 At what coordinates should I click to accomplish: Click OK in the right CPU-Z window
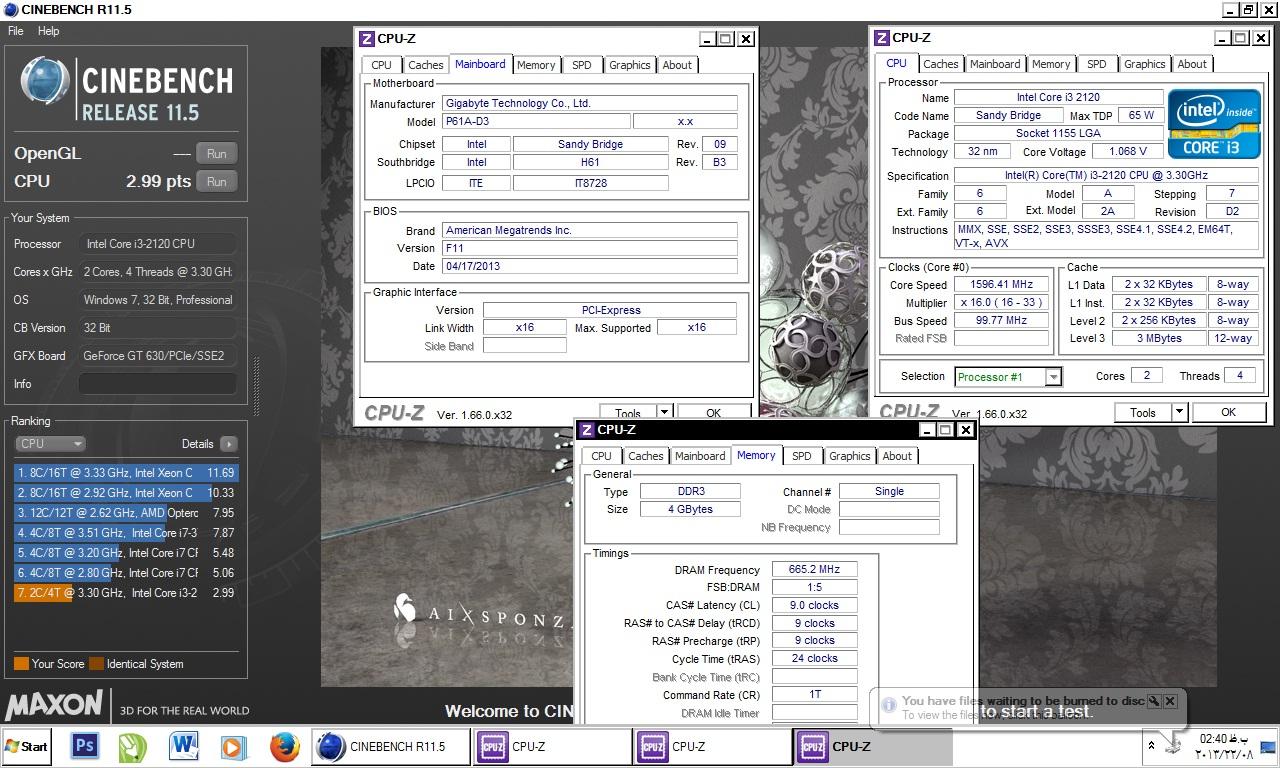point(1229,412)
